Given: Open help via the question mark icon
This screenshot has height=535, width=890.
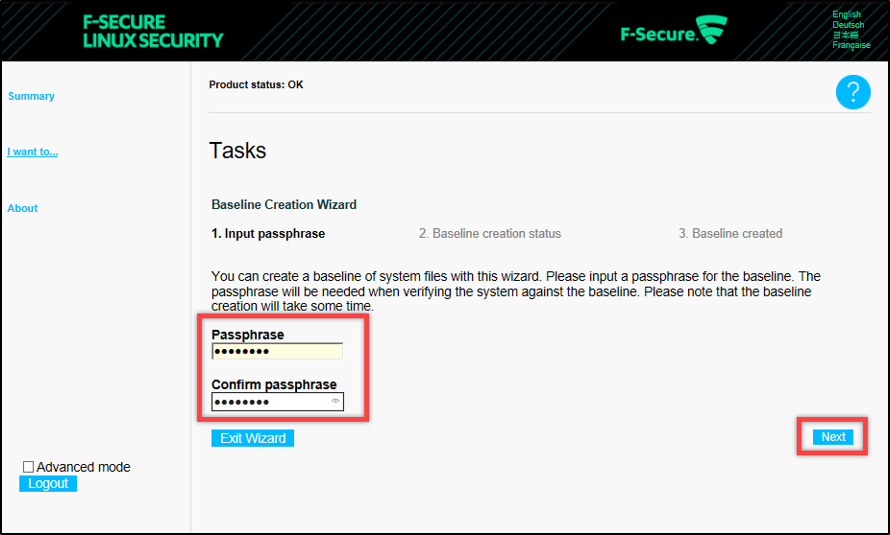Looking at the screenshot, I should pyautogui.click(x=853, y=93).
